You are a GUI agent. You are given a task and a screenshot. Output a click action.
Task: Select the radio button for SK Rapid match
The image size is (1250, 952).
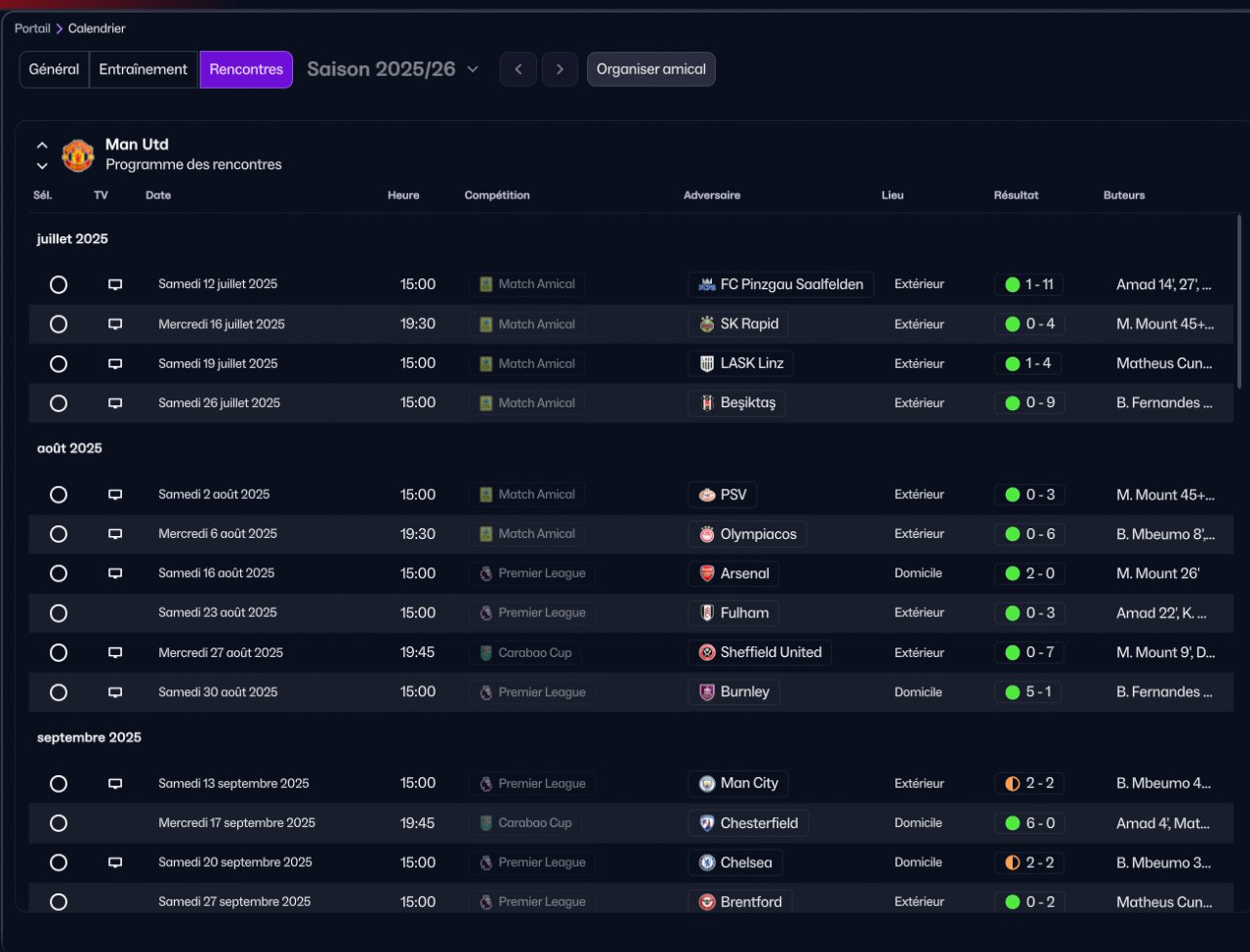tap(59, 324)
